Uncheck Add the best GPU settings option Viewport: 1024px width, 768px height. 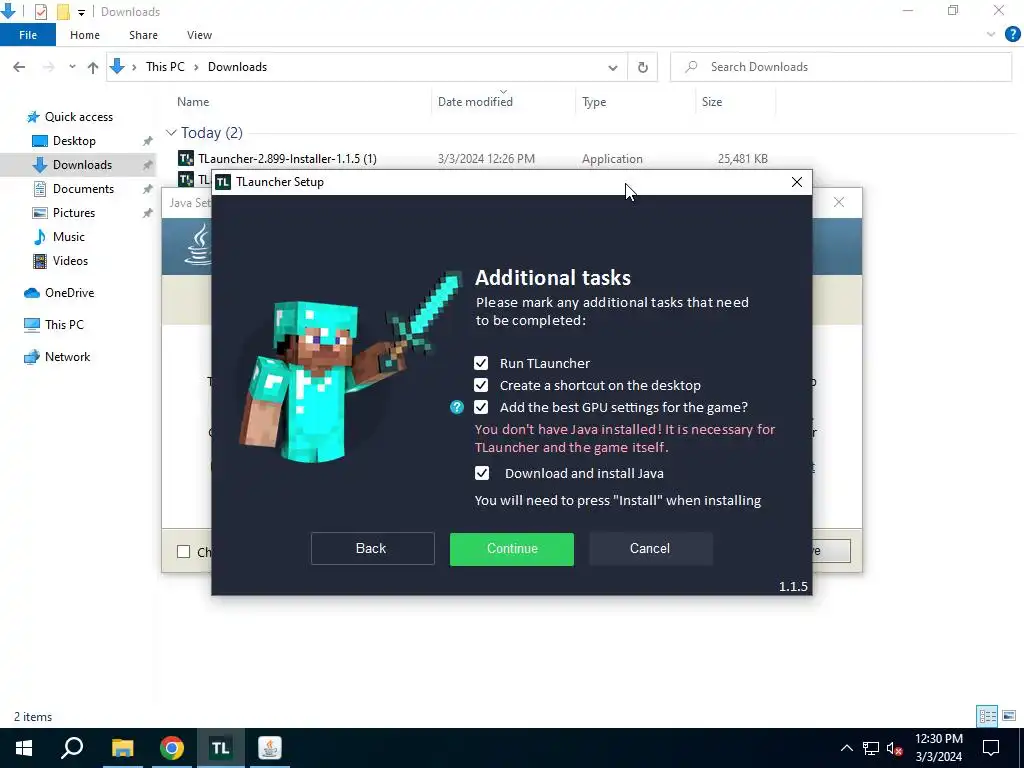[x=481, y=408]
